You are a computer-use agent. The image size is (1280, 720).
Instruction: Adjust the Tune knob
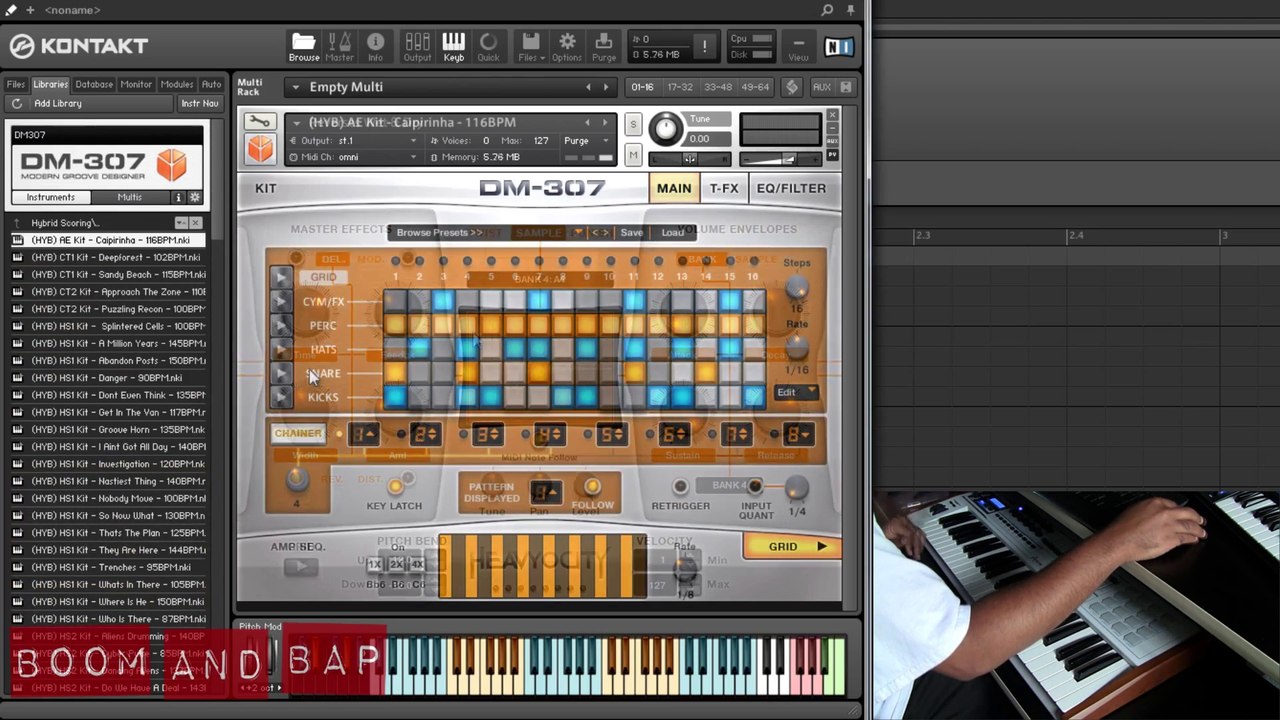coord(665,128)
